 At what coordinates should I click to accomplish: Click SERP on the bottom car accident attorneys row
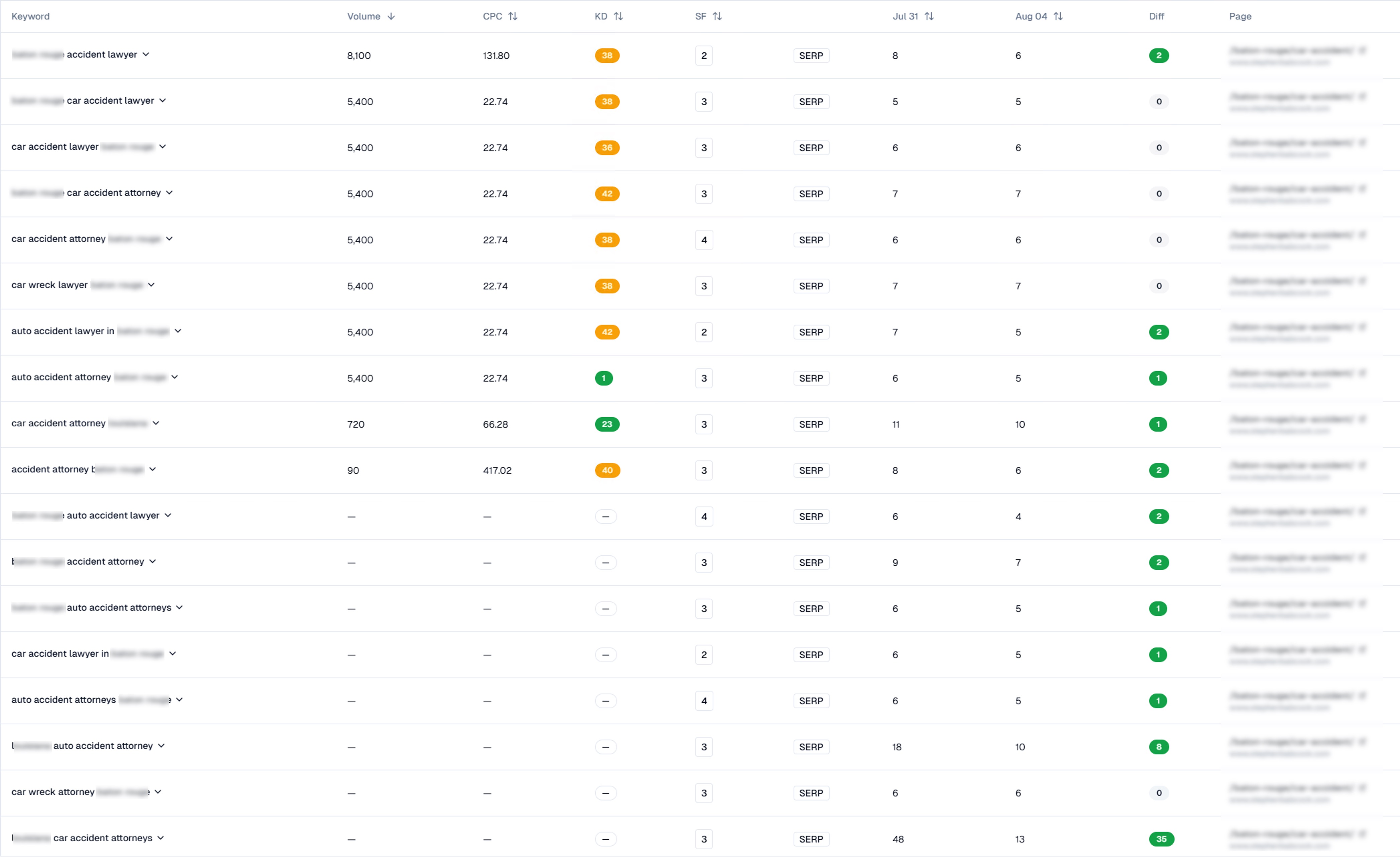click(x=811, y=839)
